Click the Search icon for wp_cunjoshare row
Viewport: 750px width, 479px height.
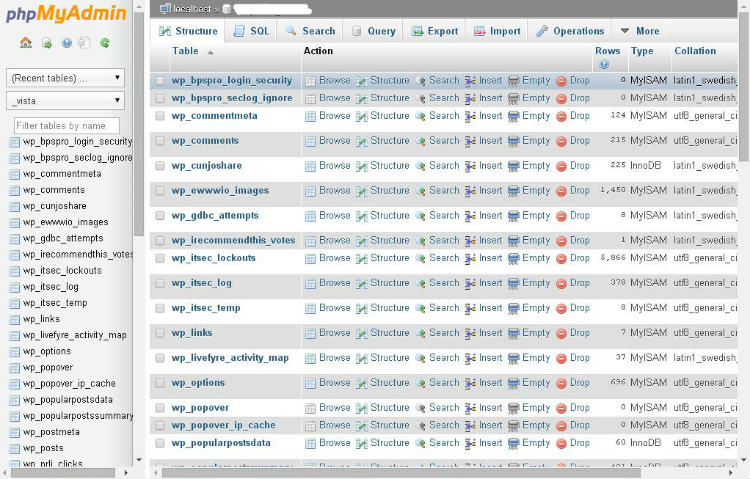pyautogui.click(x=420, y=166)
